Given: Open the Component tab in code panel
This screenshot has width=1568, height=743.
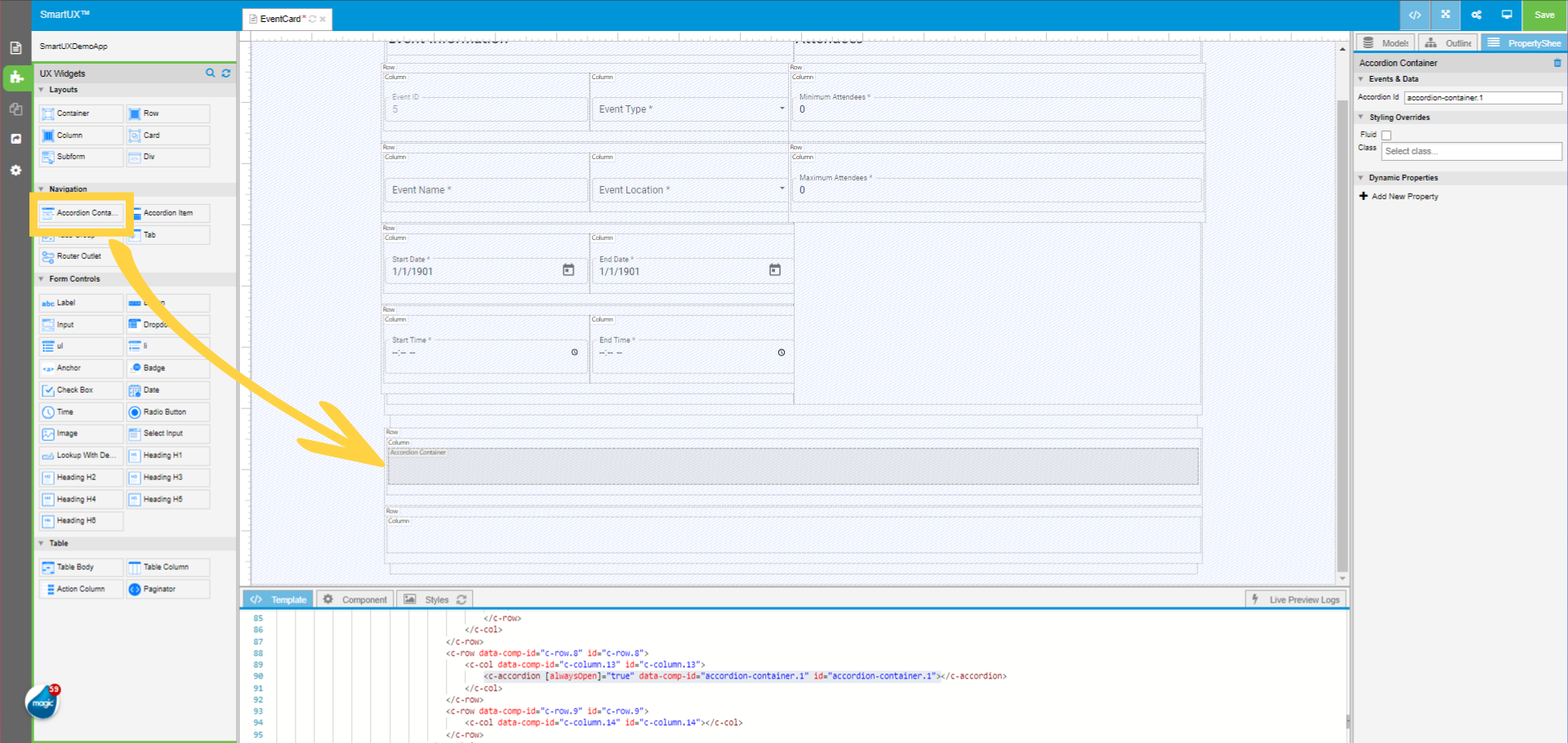Looking at the screenshot, I should (354, 598).
